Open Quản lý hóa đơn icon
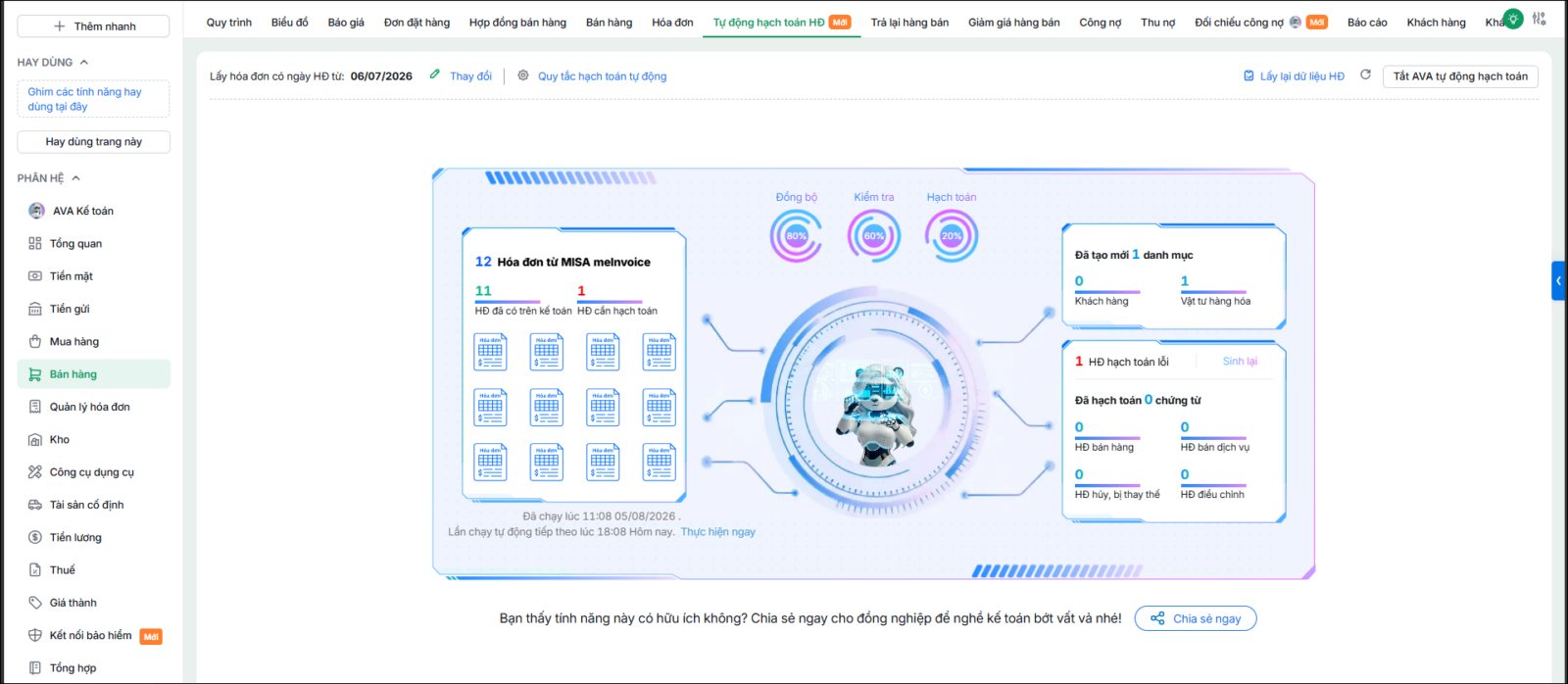This screenshot has height=684, width=1568. click(35, 407)
